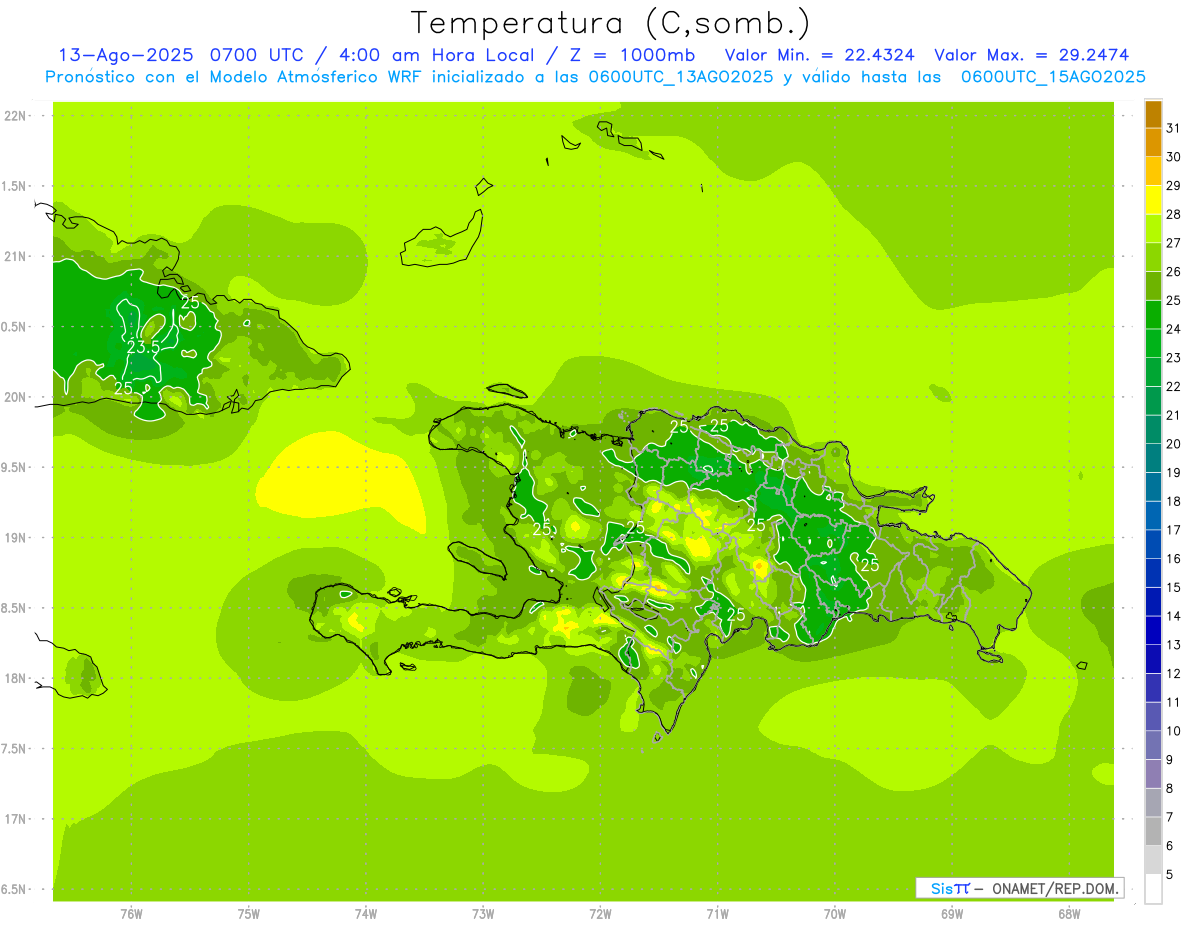The width and height of the screenshot is (1200, 927).
Task: Click the '68W' longitude label
Action: tap(1069, 914)
